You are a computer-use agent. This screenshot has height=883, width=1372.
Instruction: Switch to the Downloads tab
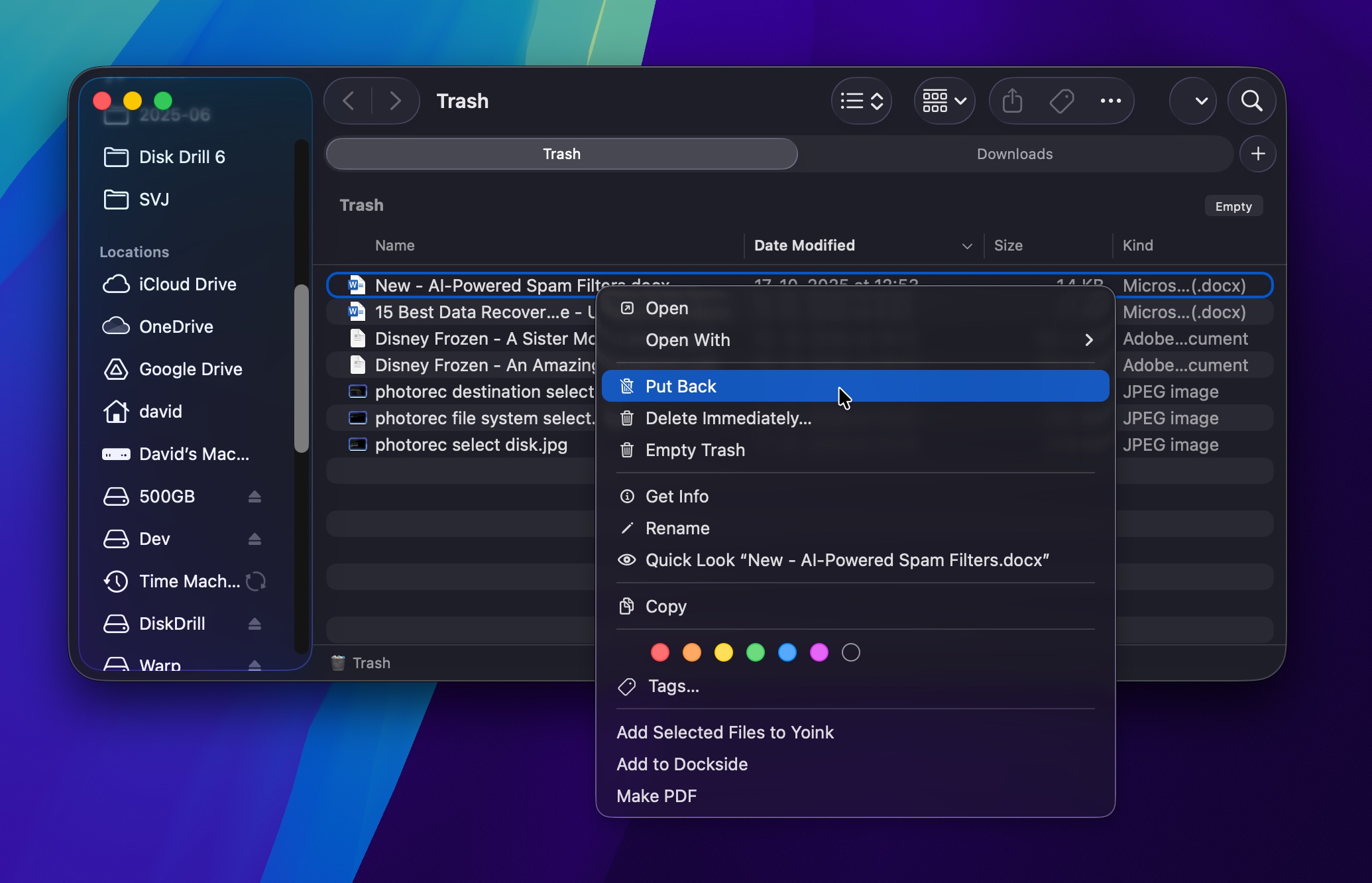(x=1014, y=154)
